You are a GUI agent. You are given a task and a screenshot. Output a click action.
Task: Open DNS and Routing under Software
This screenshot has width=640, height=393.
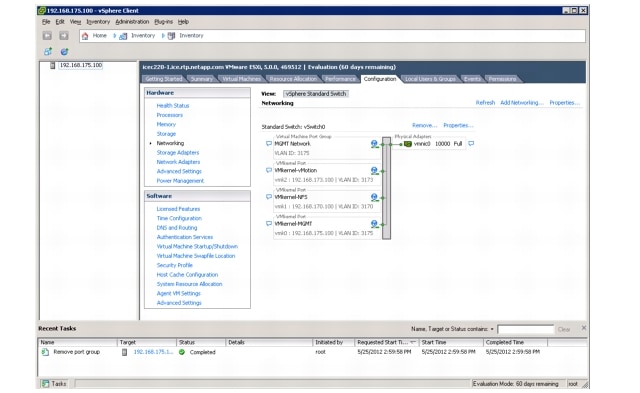pos(177,227)
